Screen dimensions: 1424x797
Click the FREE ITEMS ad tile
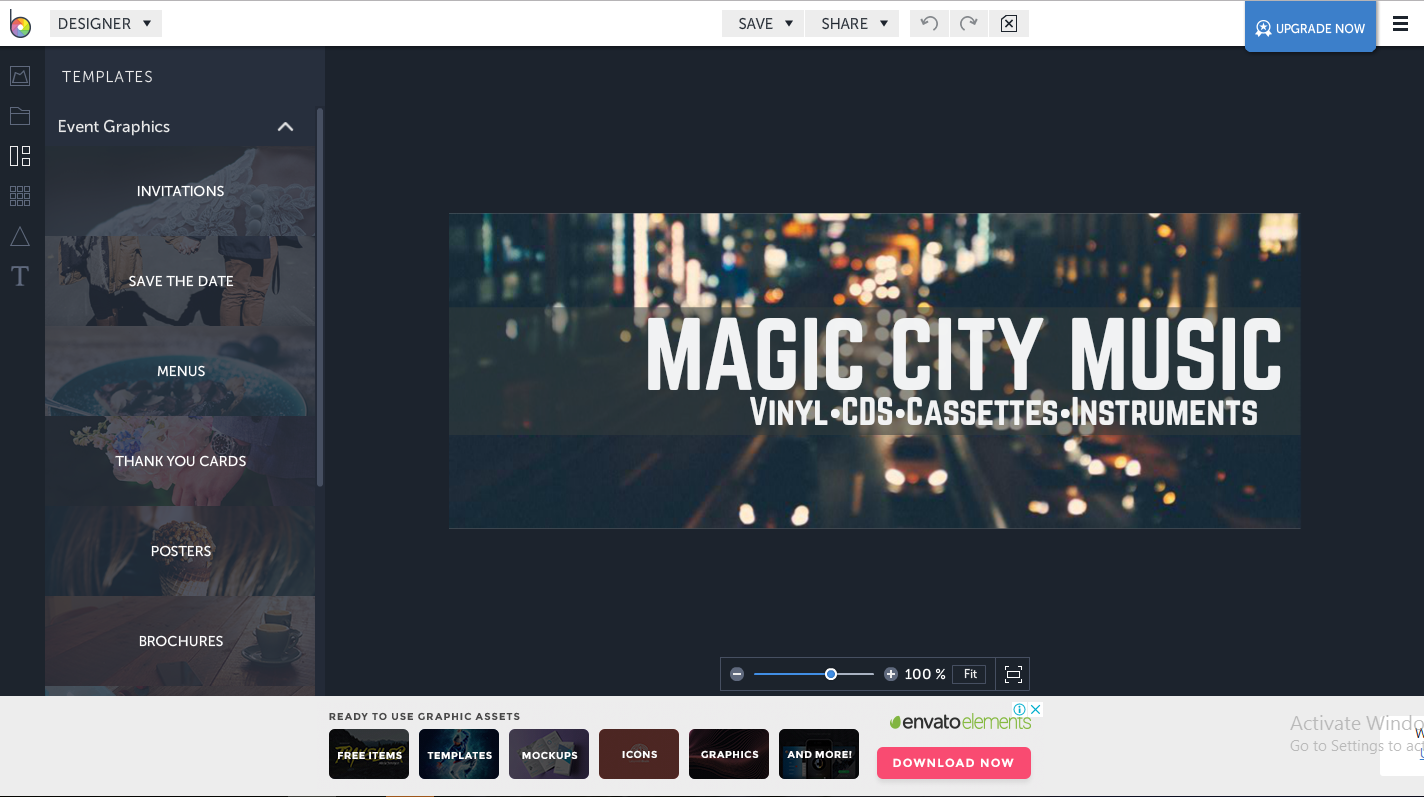pyautogui.click(x=369, y=754)
